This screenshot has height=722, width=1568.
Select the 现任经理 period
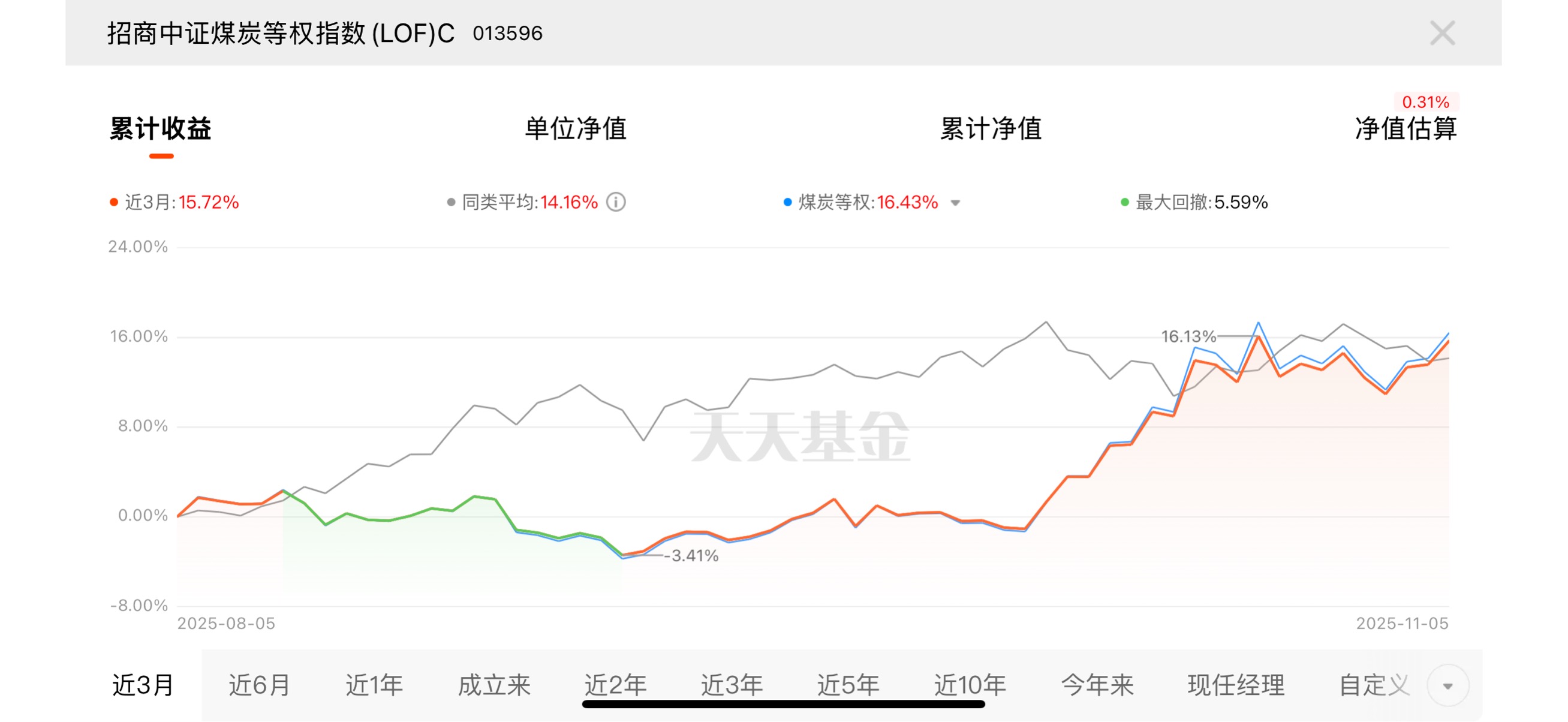coord(1236,685)
